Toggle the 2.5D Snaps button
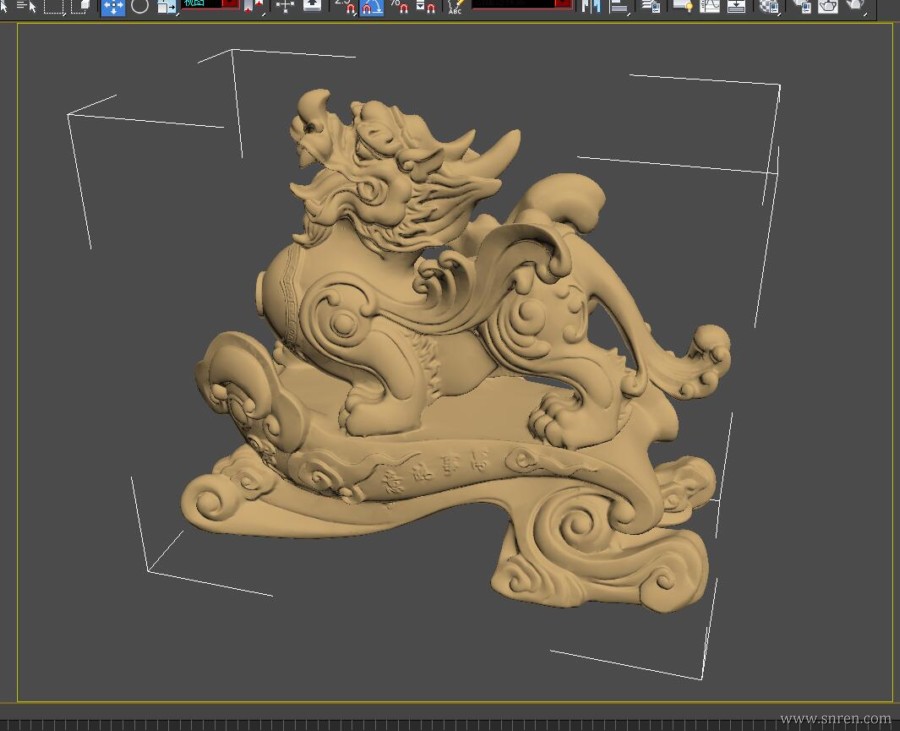 [x=344, y=6]
